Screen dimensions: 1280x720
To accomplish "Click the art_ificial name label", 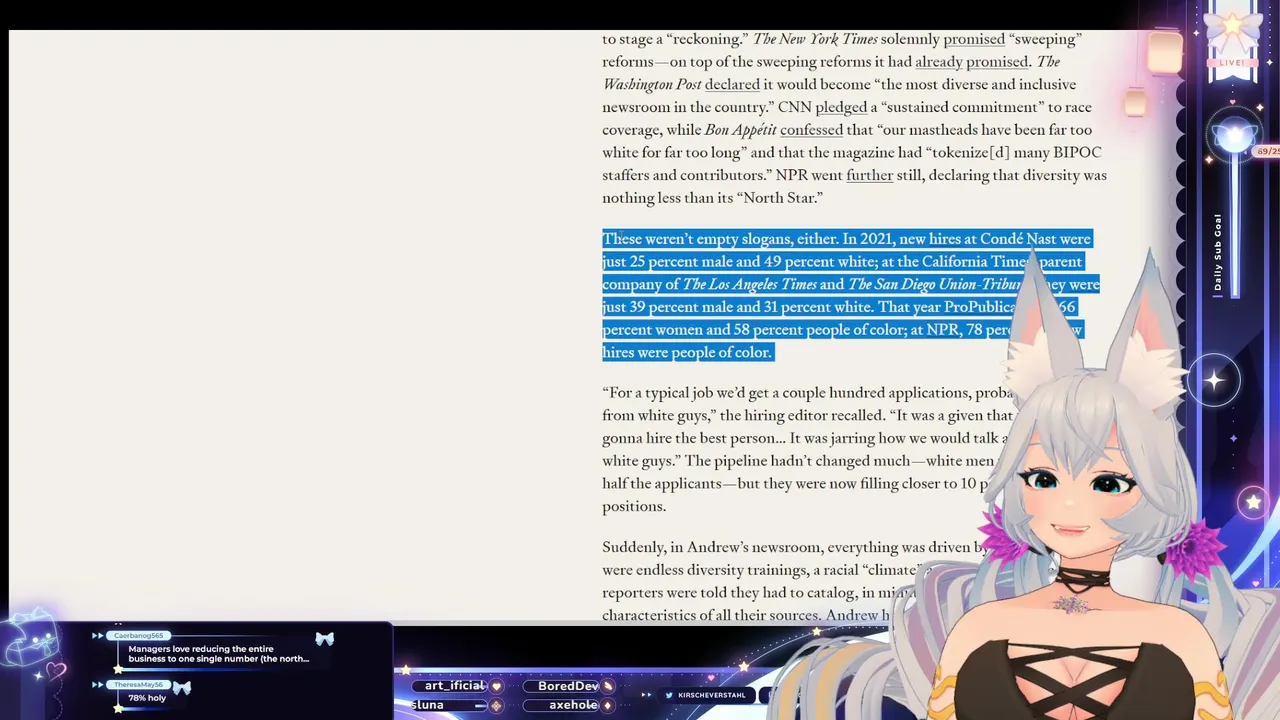I will (x=454, y=686).
